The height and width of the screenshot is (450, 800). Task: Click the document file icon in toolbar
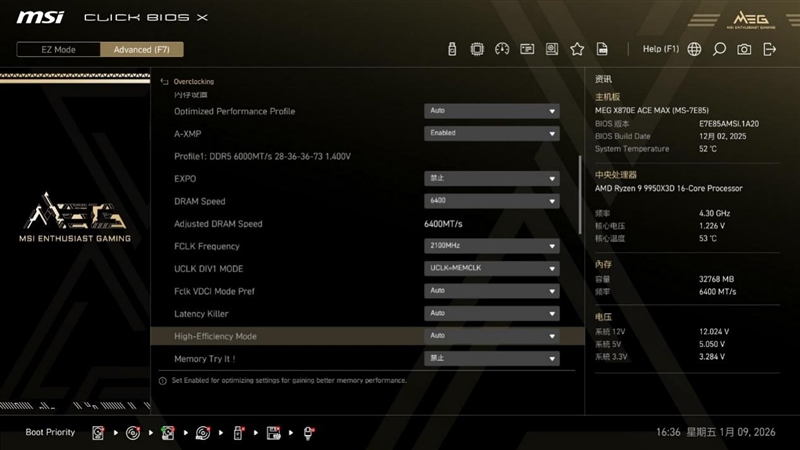pyautogui.click(x=602, y=49)
